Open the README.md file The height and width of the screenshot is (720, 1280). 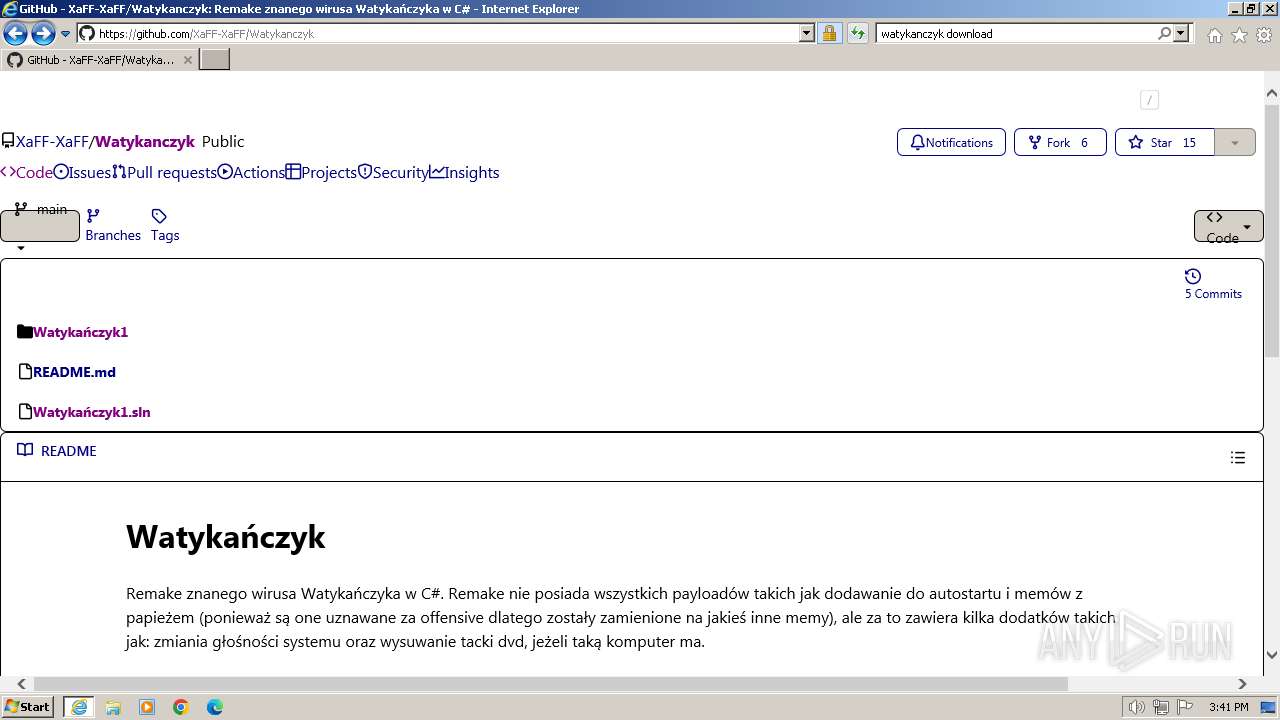pyautogui.click(x=74, y=372)
